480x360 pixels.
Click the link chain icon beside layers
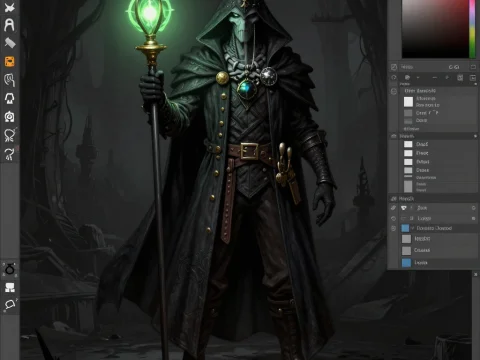click(394, 208)
